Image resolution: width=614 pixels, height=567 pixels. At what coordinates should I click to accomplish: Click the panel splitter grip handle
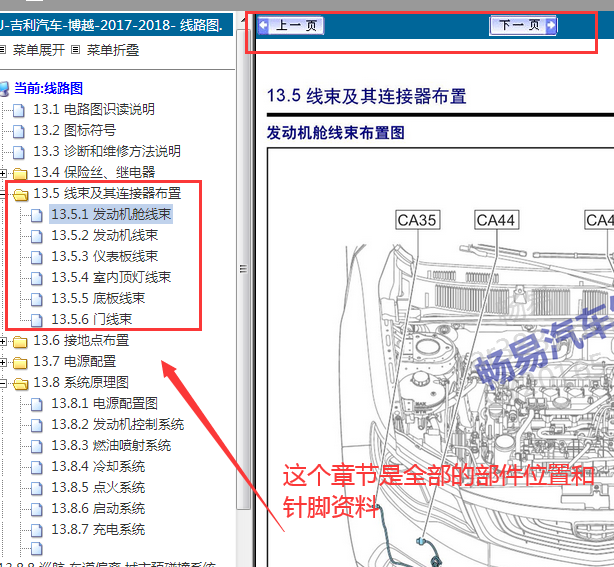pos(243,269)
